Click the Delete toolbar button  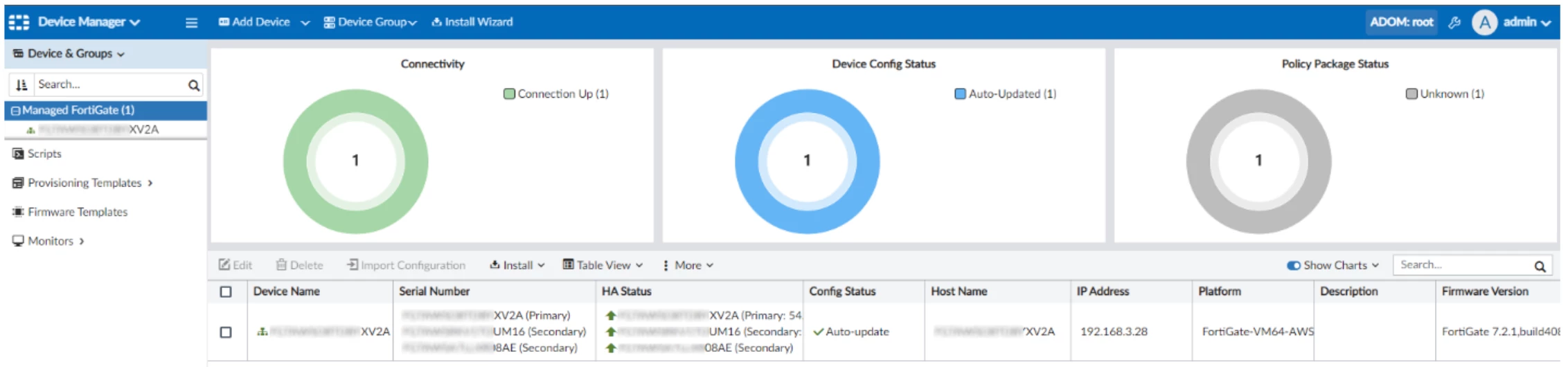[300, 265]
